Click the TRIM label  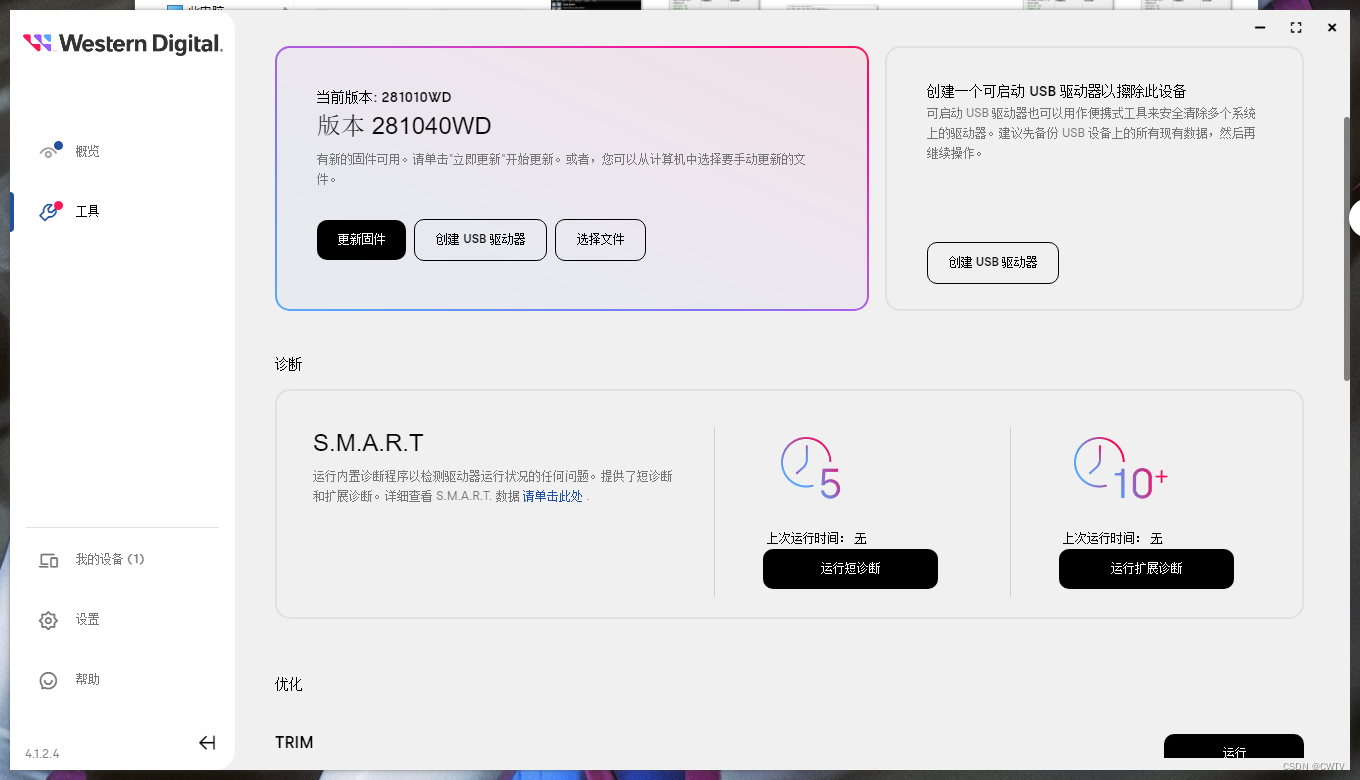click(294, 742)
